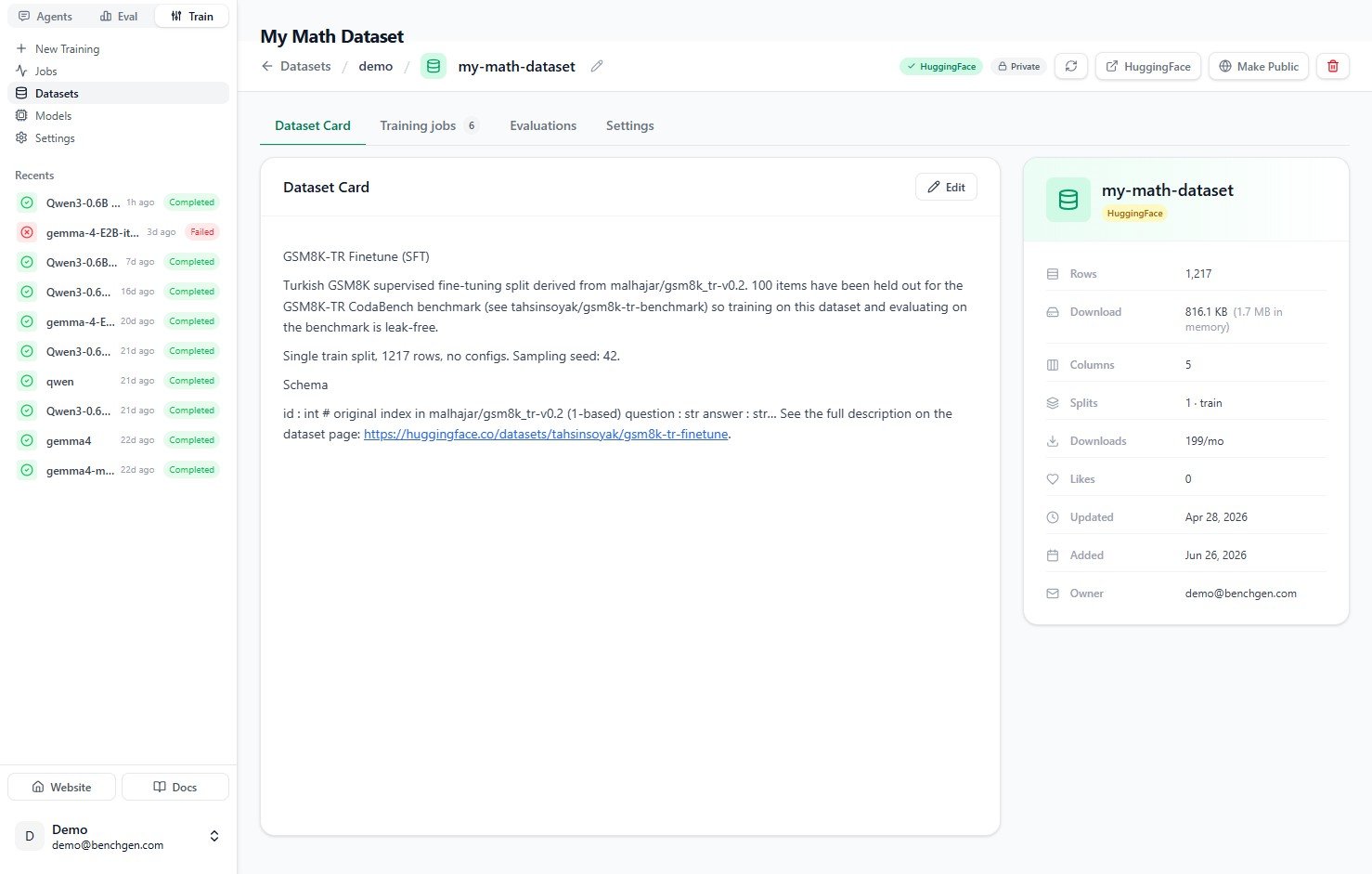The height and width of the screenshot is (874, 1372).
Task: Click the Docs button
Action: click(175, 787)
